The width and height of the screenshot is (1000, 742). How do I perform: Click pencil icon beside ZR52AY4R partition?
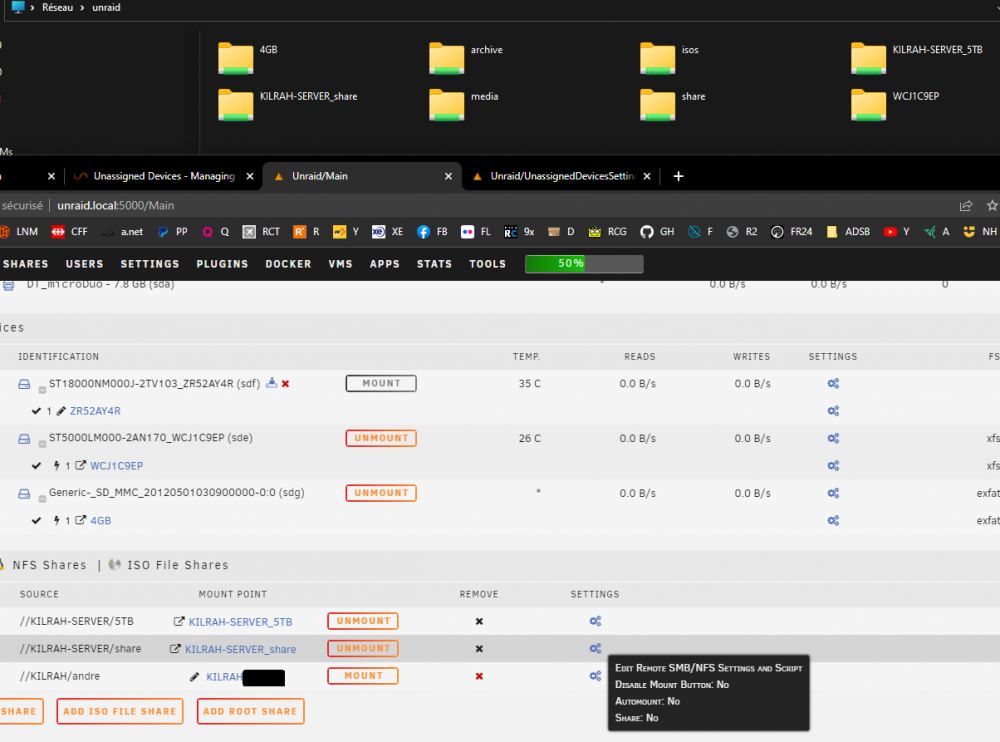(x=61, y=411)
